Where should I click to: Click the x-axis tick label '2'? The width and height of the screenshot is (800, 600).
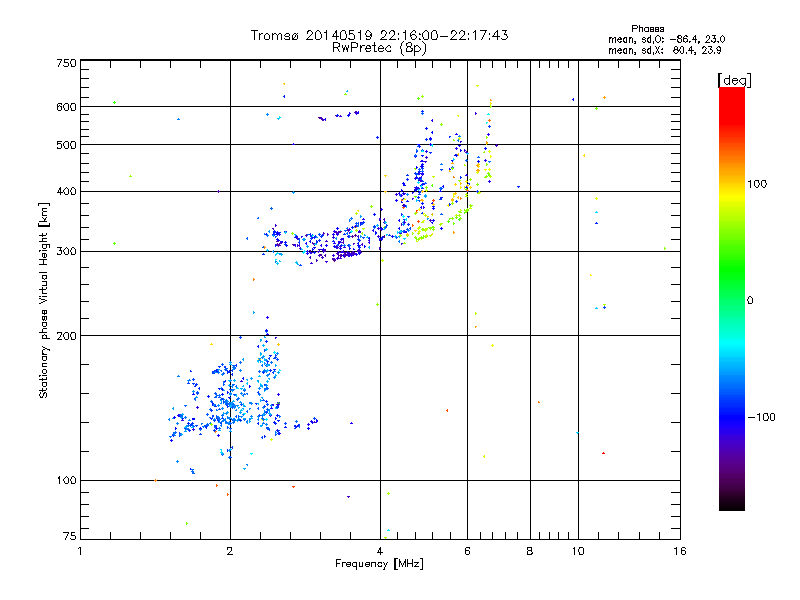point(230,551)
